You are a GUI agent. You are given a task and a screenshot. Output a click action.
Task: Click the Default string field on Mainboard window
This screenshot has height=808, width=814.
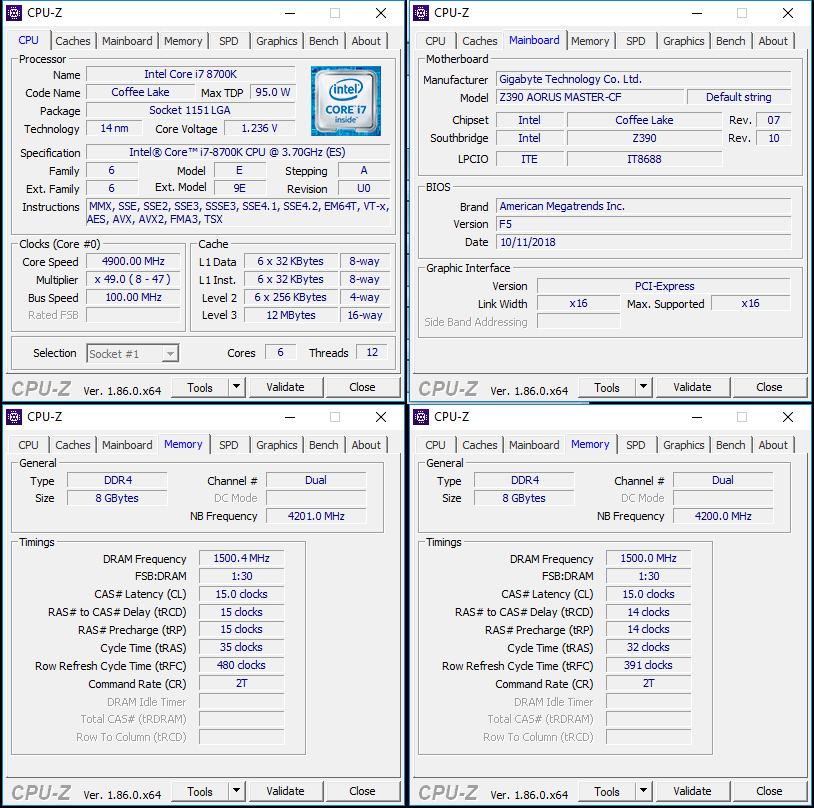[739, 97]
